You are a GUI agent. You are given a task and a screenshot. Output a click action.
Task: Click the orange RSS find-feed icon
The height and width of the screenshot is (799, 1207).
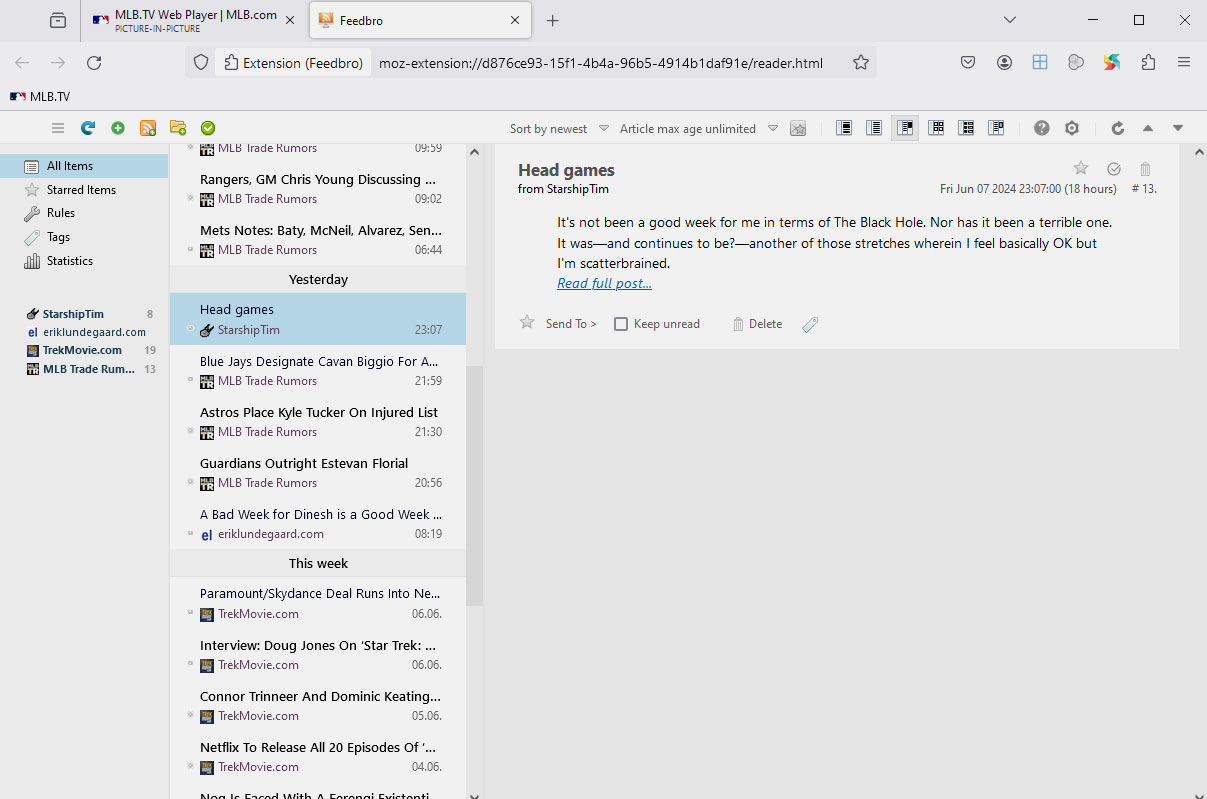[148, 128]
